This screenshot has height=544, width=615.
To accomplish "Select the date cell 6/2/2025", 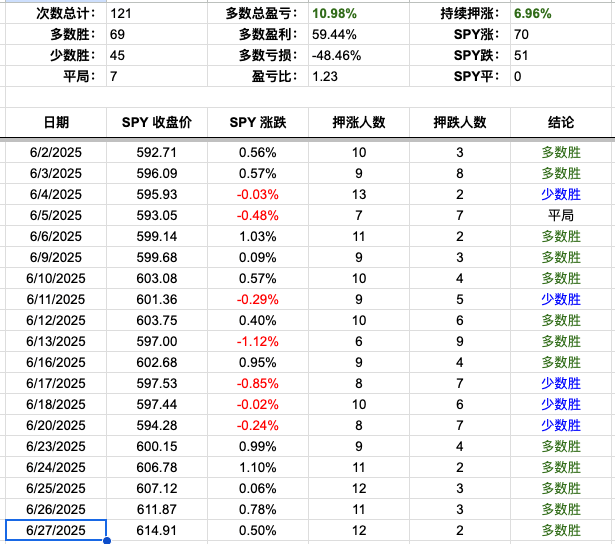I will tap(56, 152).
